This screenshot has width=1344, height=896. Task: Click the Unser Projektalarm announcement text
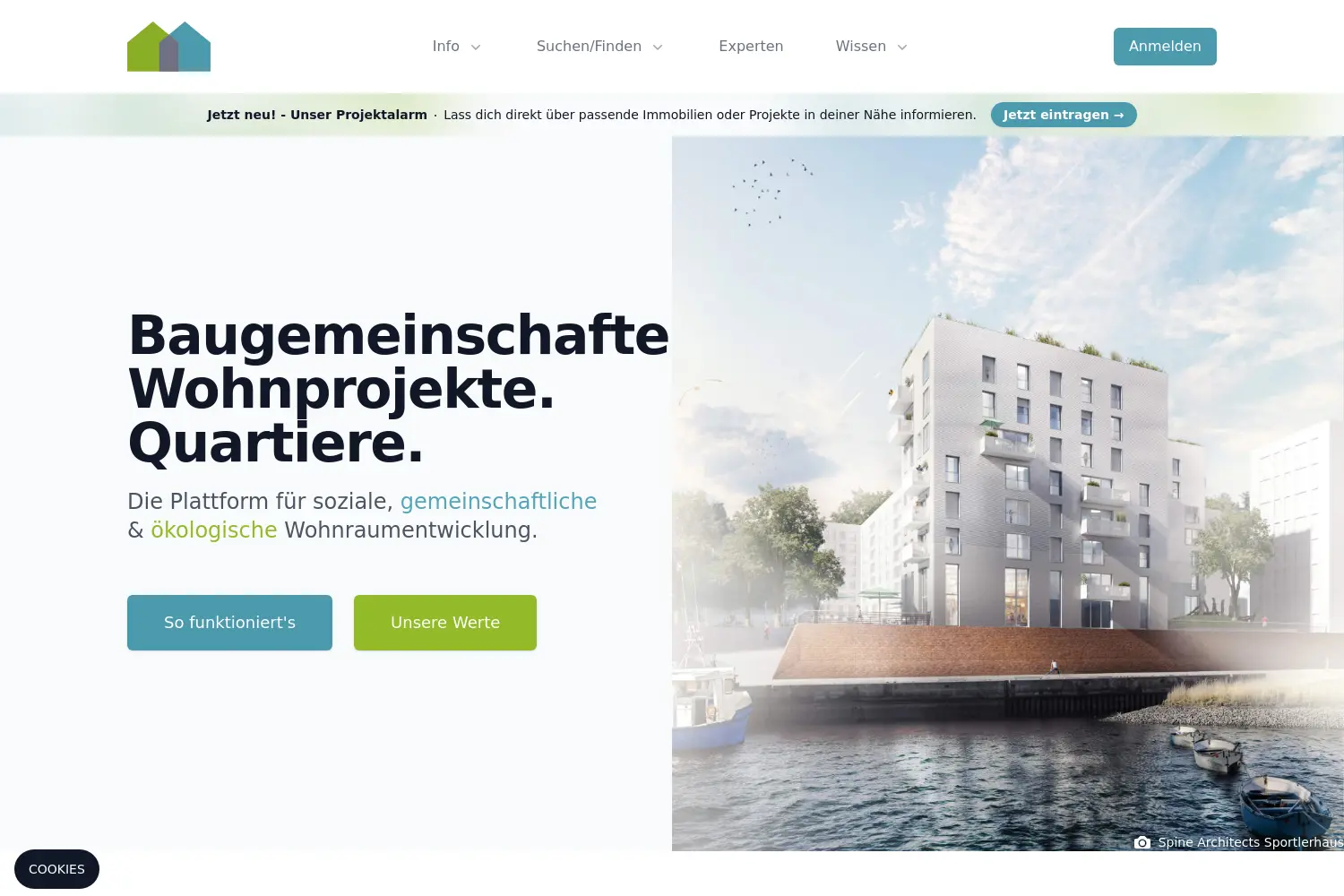coord(358,115)
